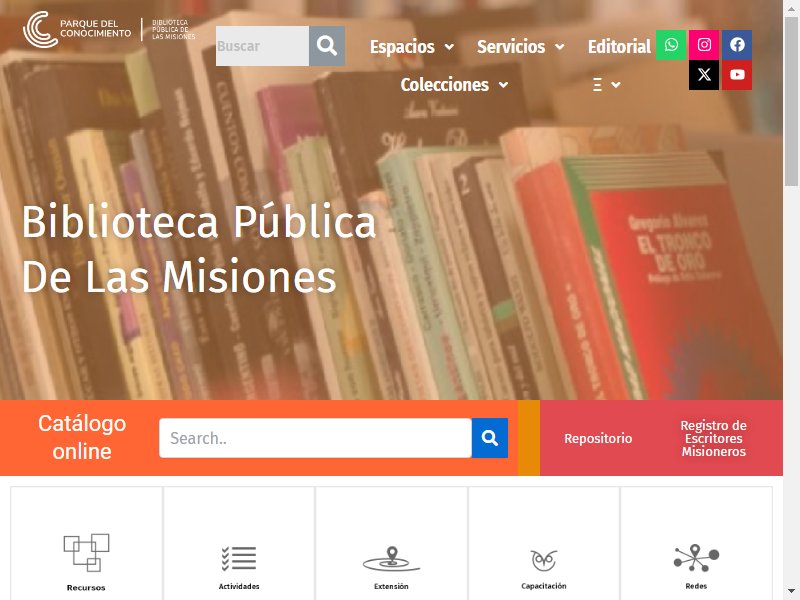Screen dimensions: 800x600
Task: Open the Extensión map pin icon
Action: (391, 558)
